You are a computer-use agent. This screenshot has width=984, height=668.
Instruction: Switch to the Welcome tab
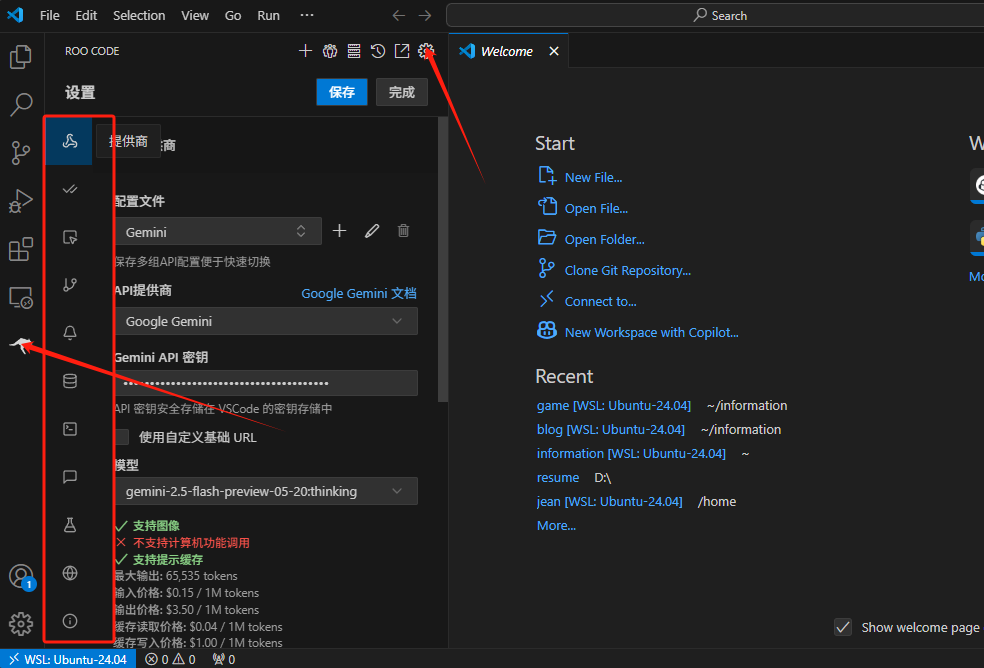pyautogui.click(x=507, y=51)
